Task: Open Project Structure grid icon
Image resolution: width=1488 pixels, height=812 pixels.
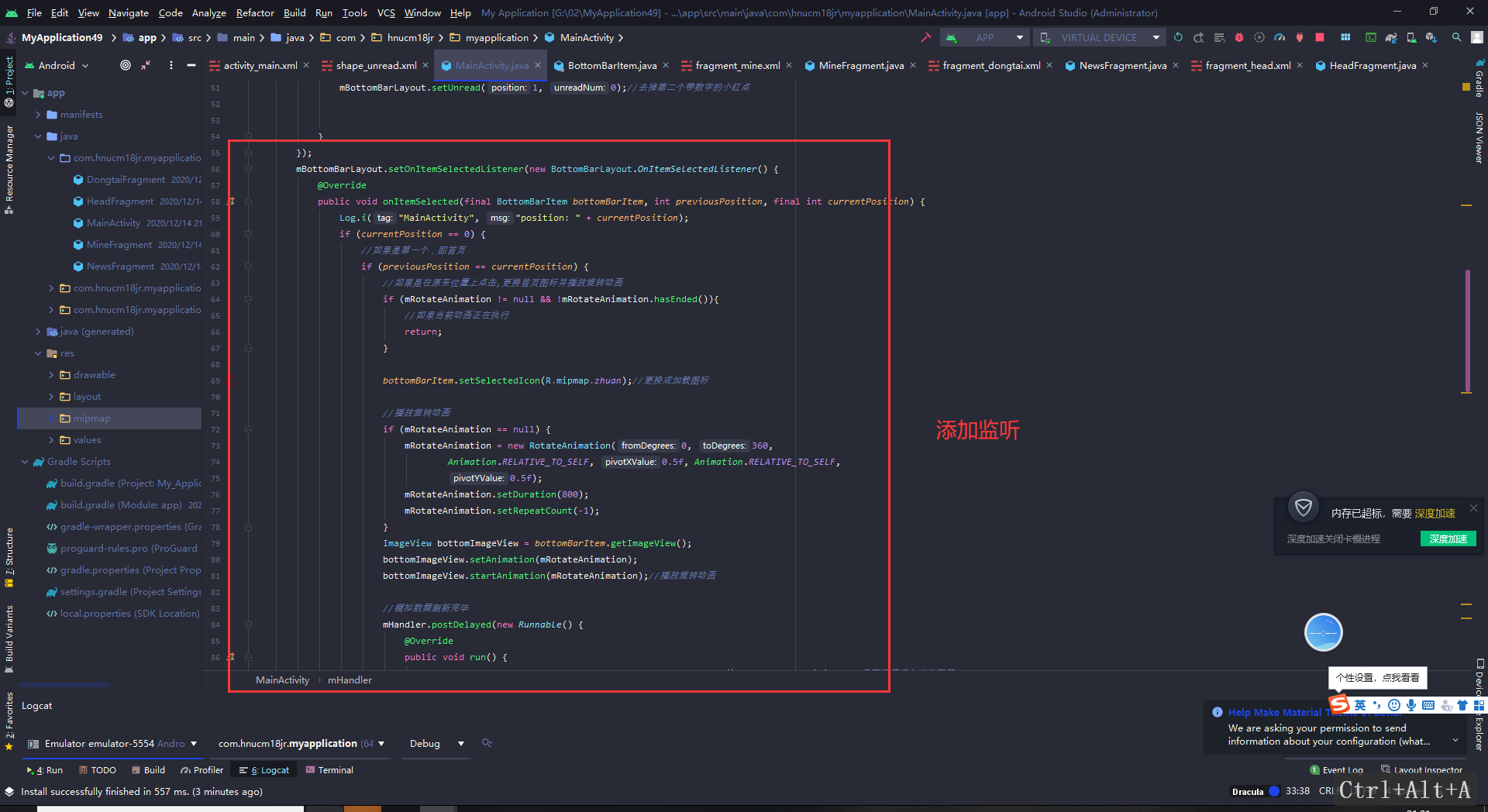Action: click(x=1345, y=37)
